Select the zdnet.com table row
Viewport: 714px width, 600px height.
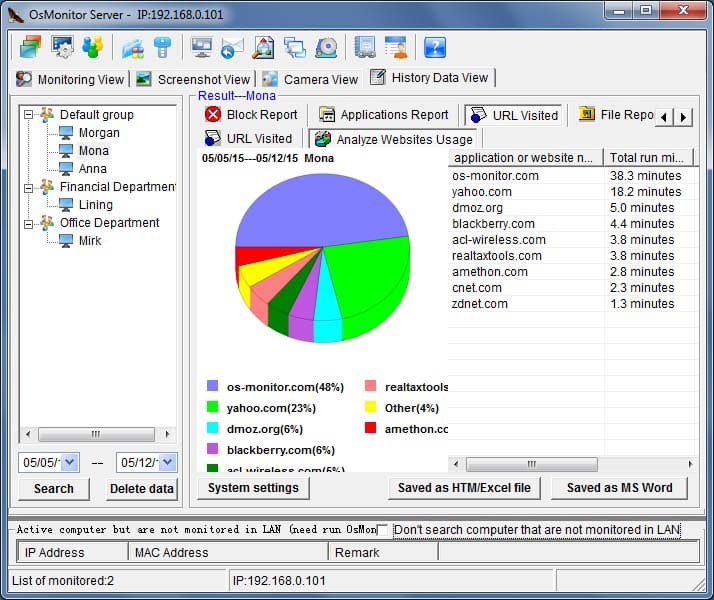pos(572,304)
